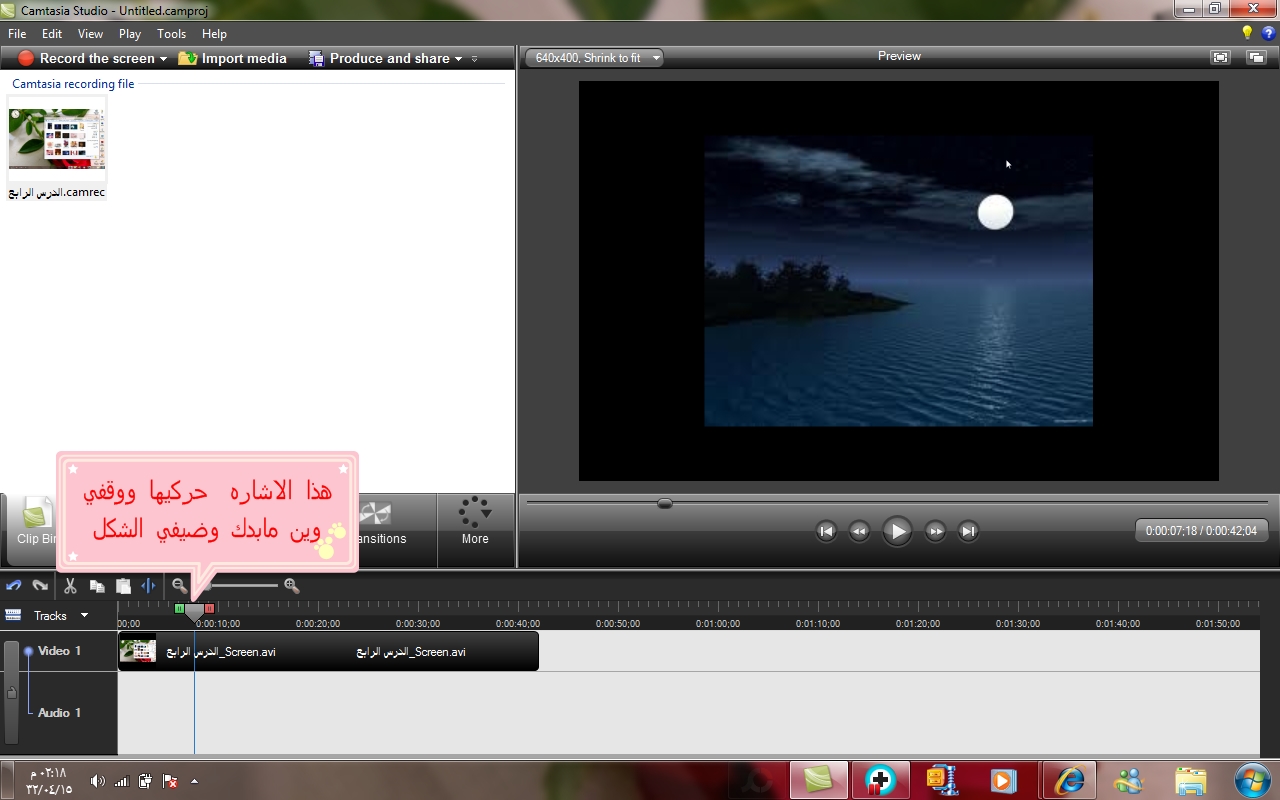Click Produce and share
The image size is (1280, 800).
coord(379,58)
